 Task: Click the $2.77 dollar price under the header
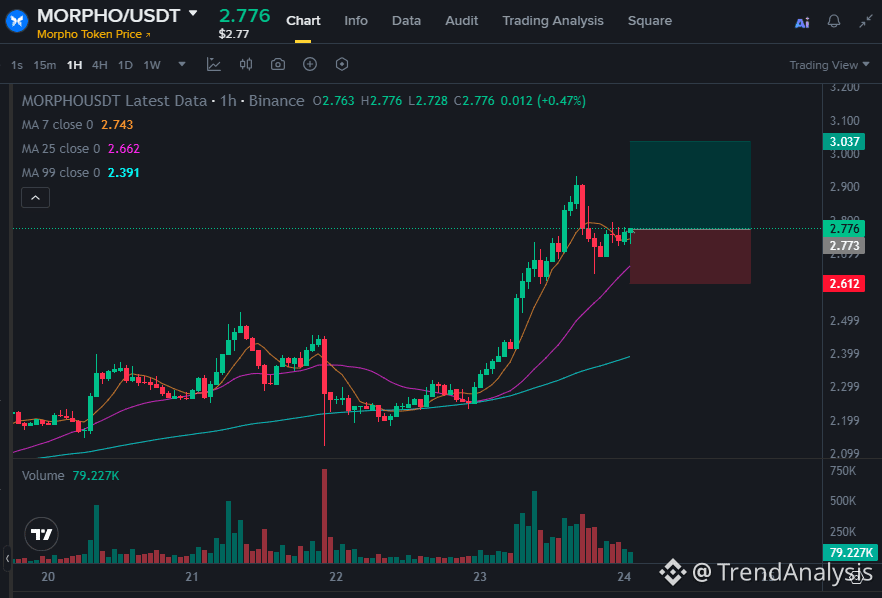point(234,34)
